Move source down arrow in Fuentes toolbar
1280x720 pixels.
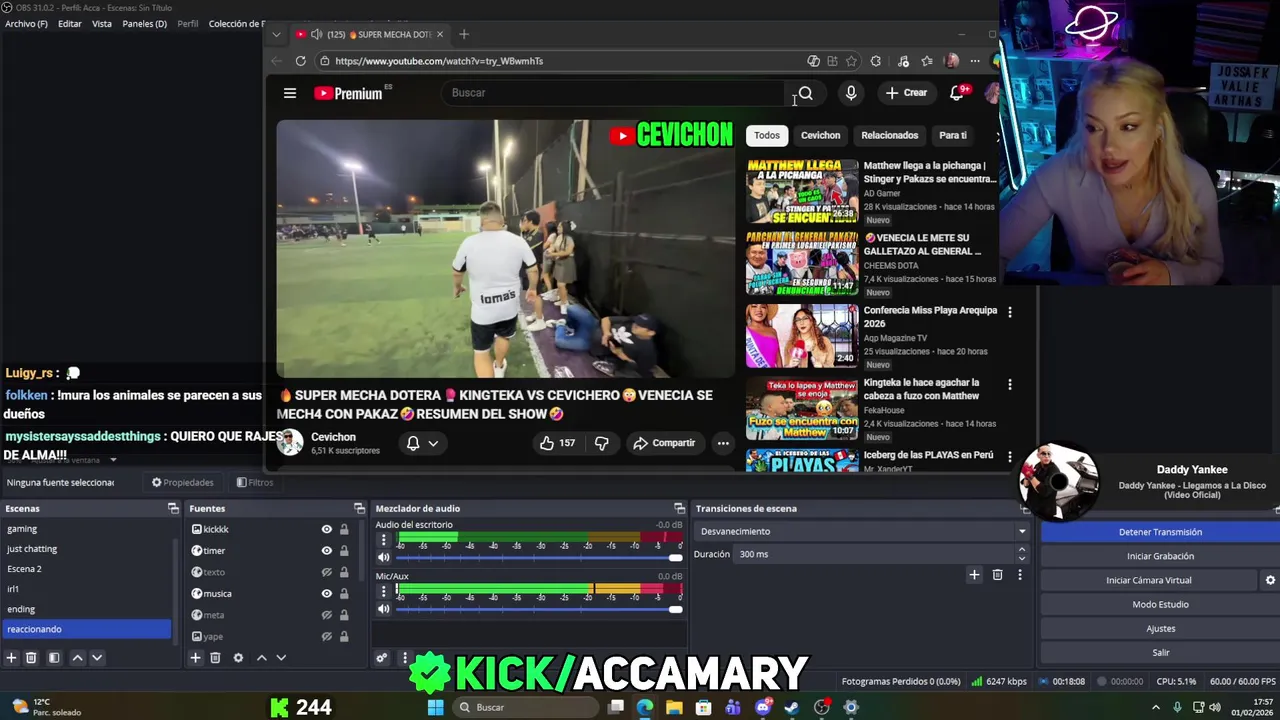point(281,658)
